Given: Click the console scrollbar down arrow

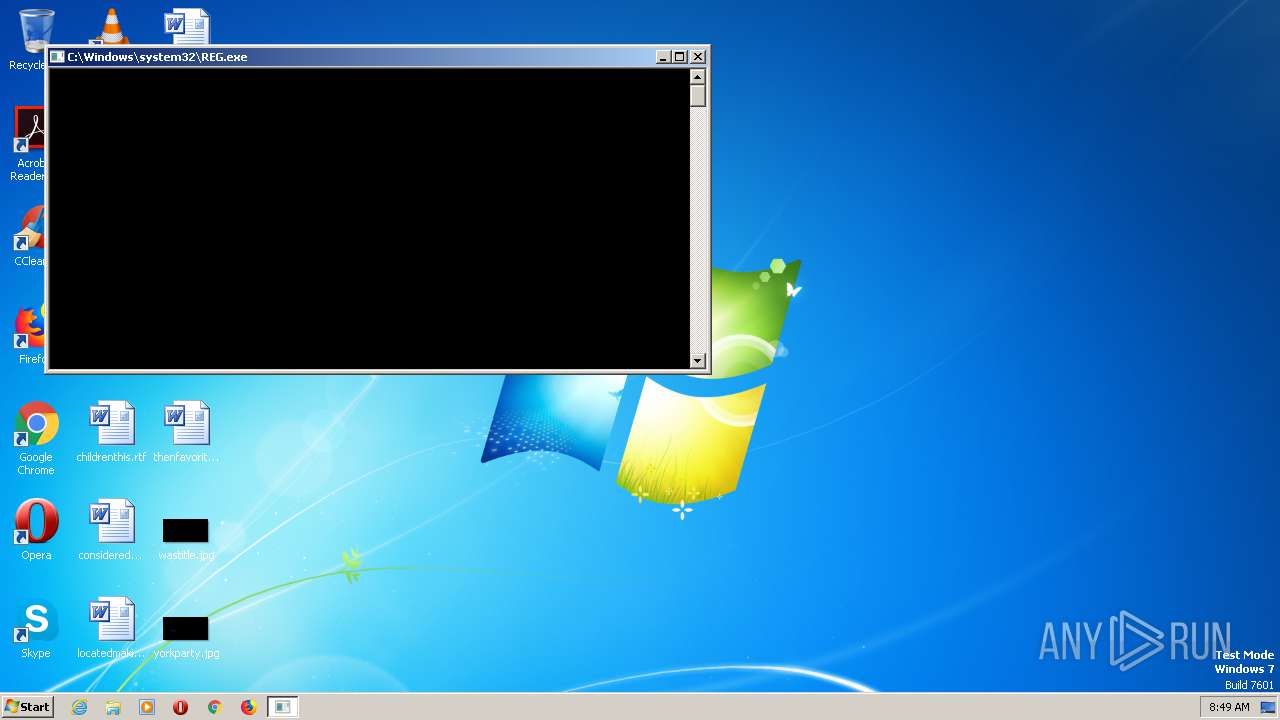Looking at the screenshot, I should pyautogui.click(x=698, y=361).
